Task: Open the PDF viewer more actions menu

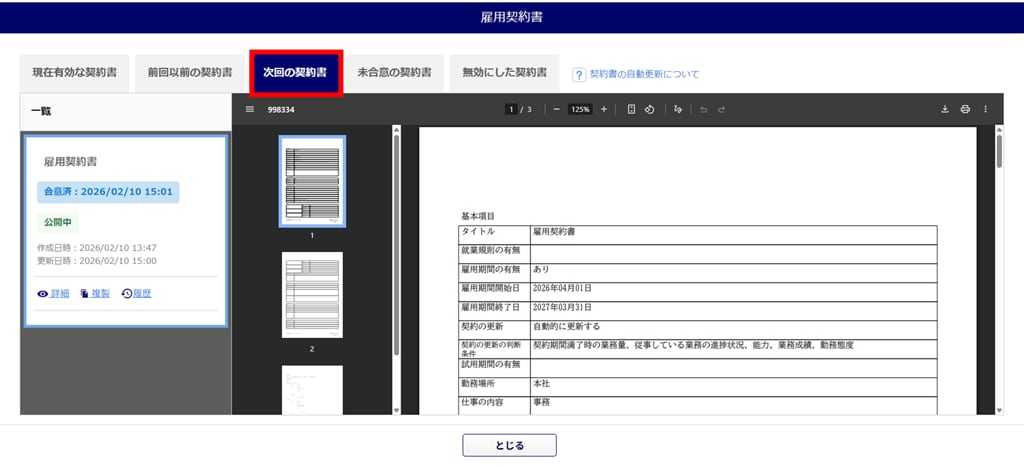Action: 985,109
